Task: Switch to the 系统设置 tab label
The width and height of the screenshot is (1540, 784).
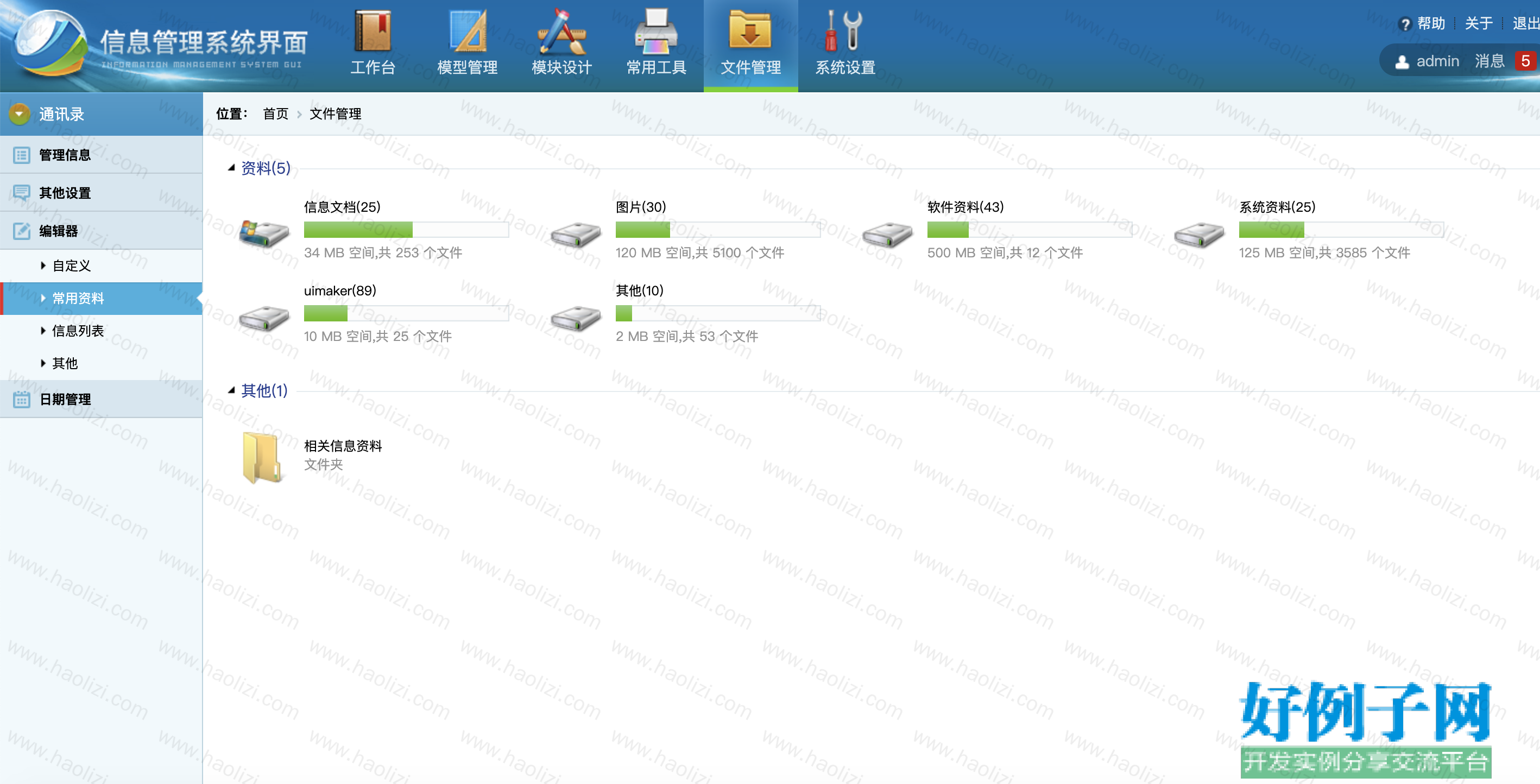Action: coord(845,67)
